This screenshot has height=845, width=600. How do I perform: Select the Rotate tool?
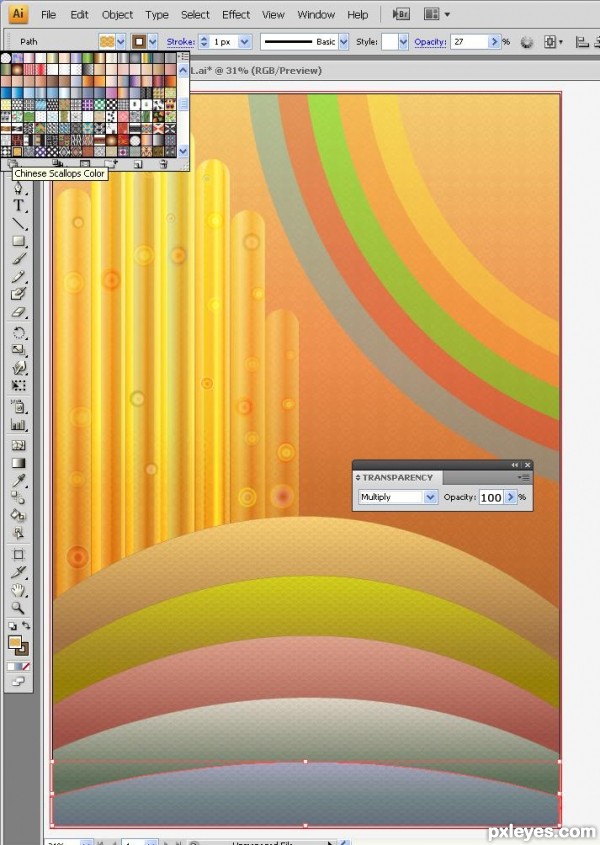tap(18, 333)
